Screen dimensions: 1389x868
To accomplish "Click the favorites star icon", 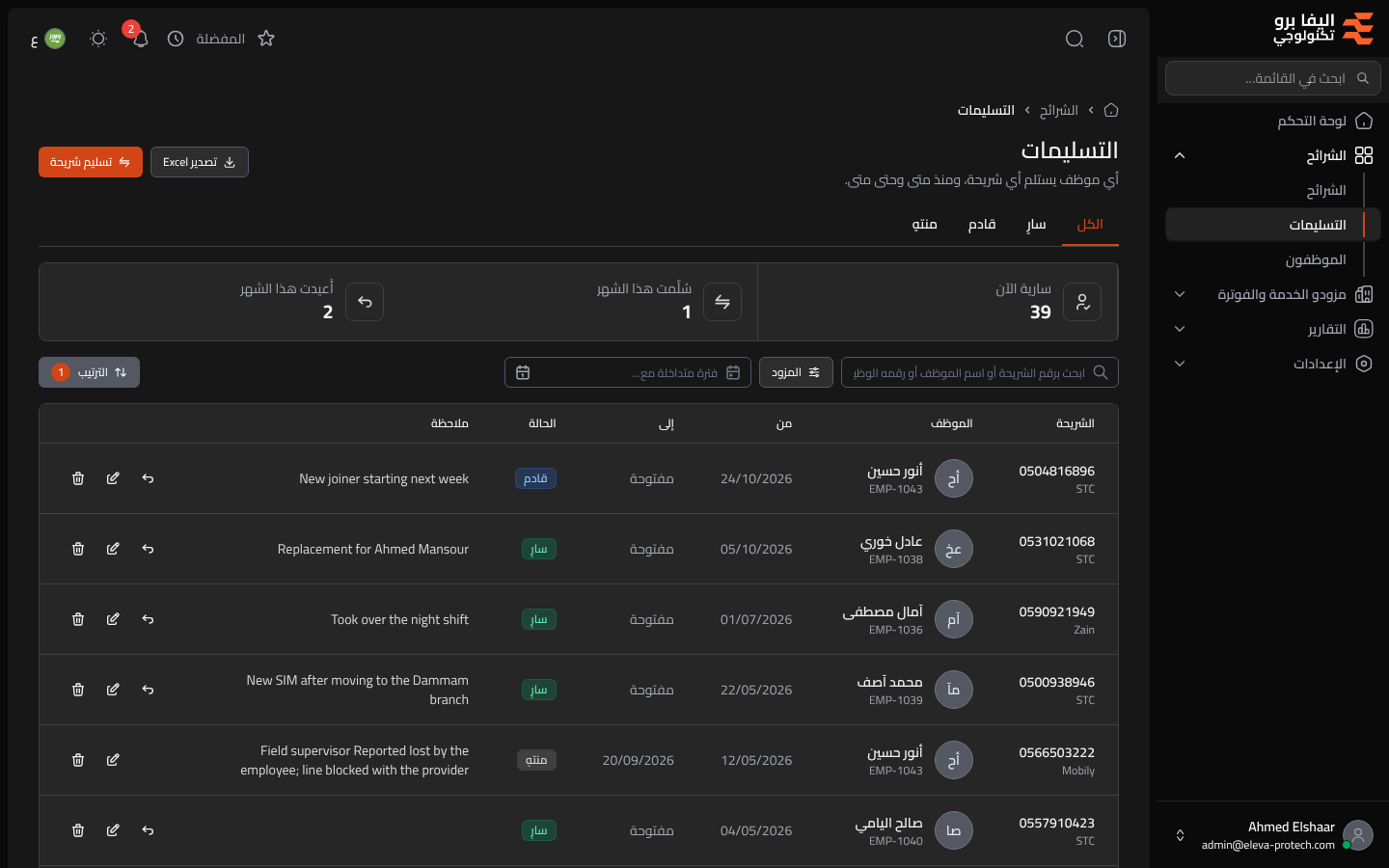I will 266,39.
